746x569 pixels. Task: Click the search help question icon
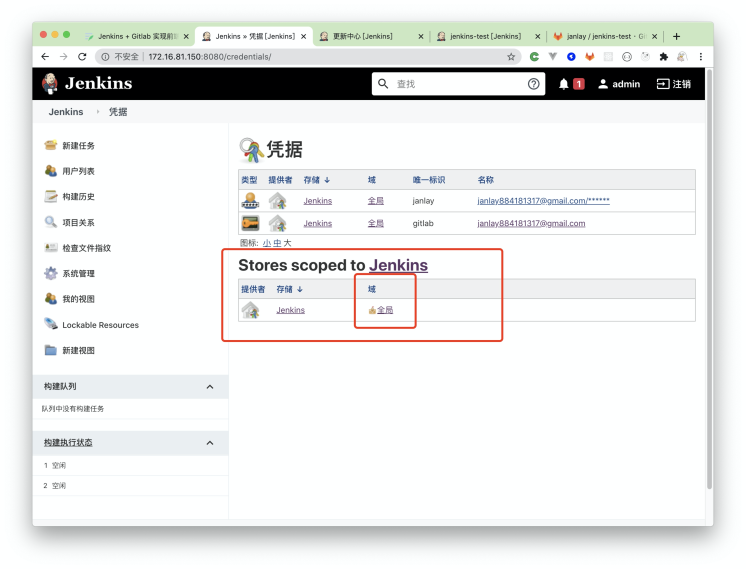tap(533, 84)
